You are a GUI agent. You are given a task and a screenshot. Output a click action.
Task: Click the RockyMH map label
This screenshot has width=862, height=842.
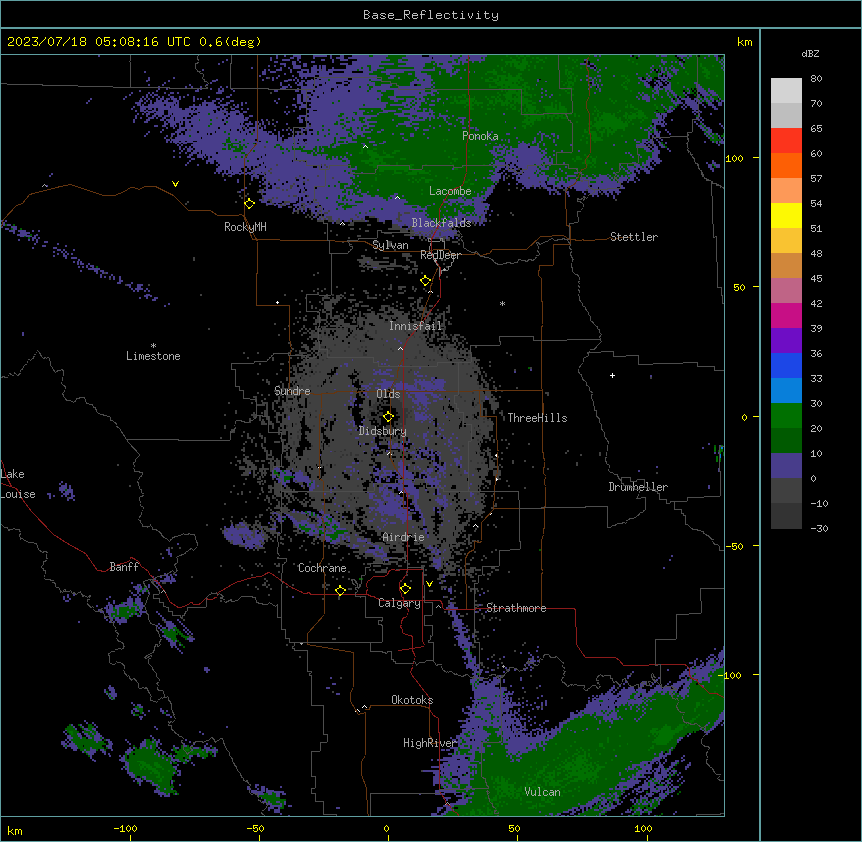coord(245,227)
